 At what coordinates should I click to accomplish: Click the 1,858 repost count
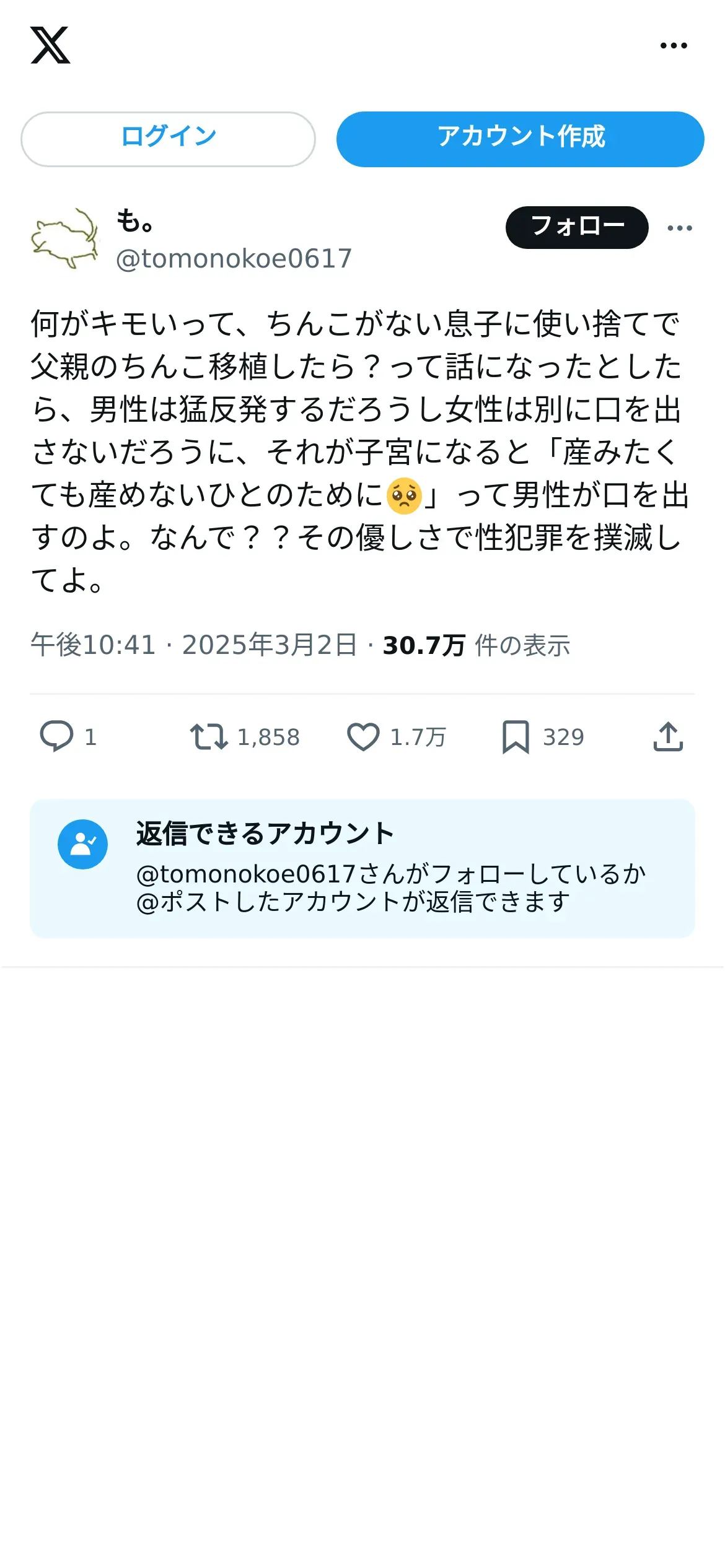[x=268, y=737]
